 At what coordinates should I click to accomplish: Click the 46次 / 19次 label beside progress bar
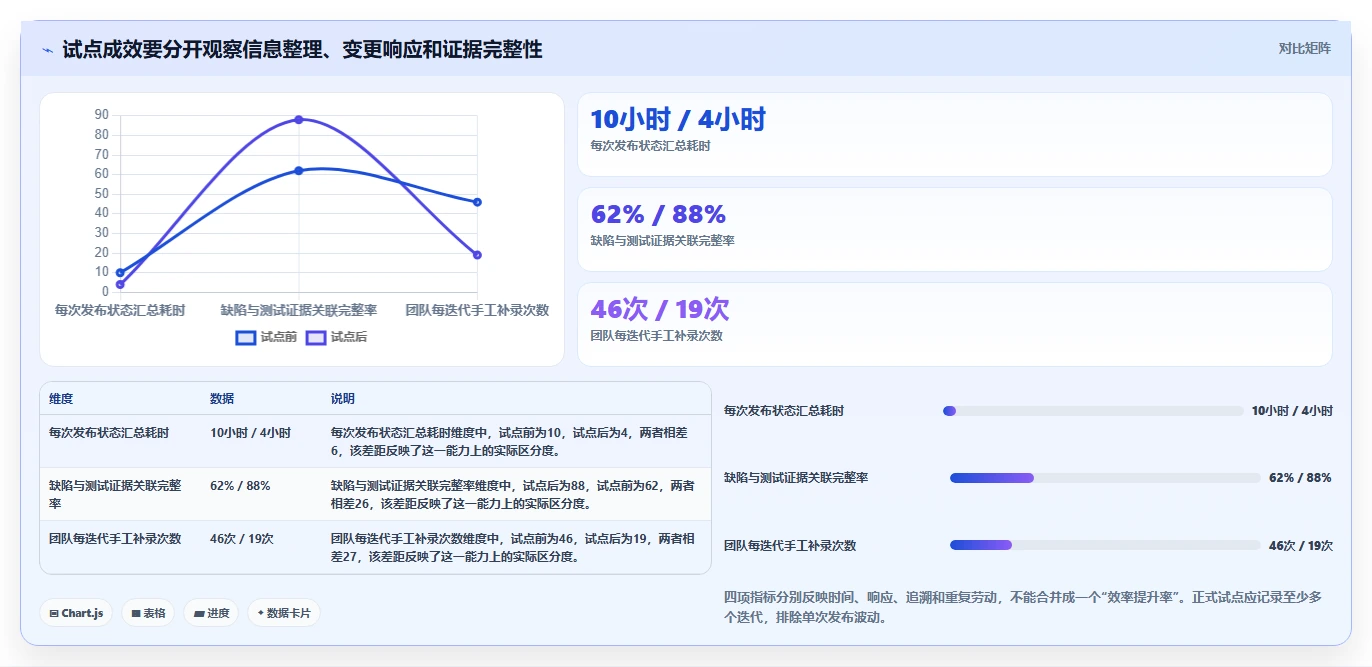[1300, 546]
